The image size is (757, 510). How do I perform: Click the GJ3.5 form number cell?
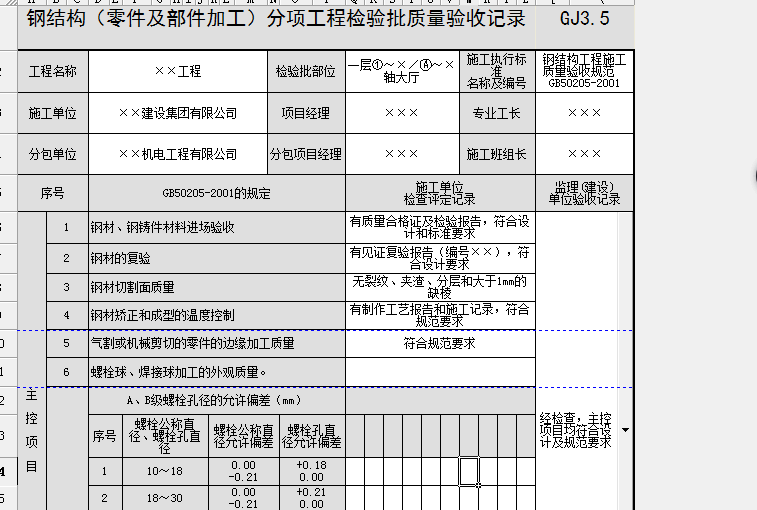(585, 19)
